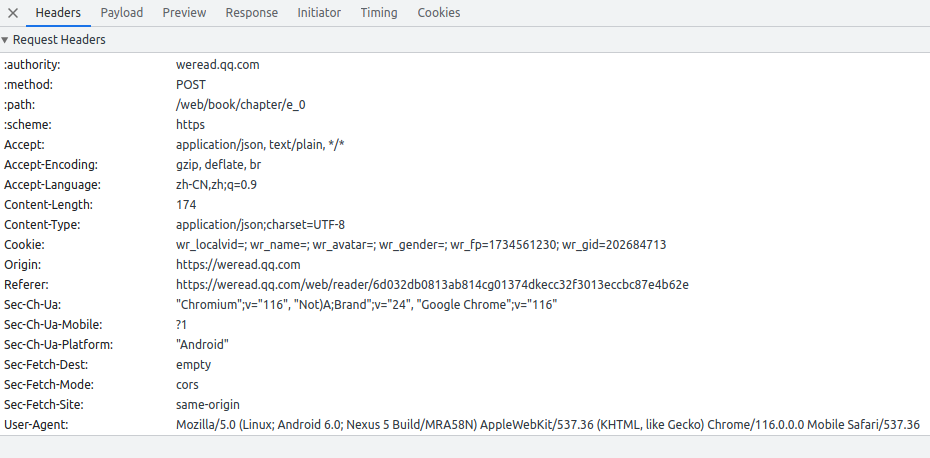Screen dimensions: 930x458
Task: Click the empty fetch dest value
Action: pyautogui.click(x=193, y=364)
